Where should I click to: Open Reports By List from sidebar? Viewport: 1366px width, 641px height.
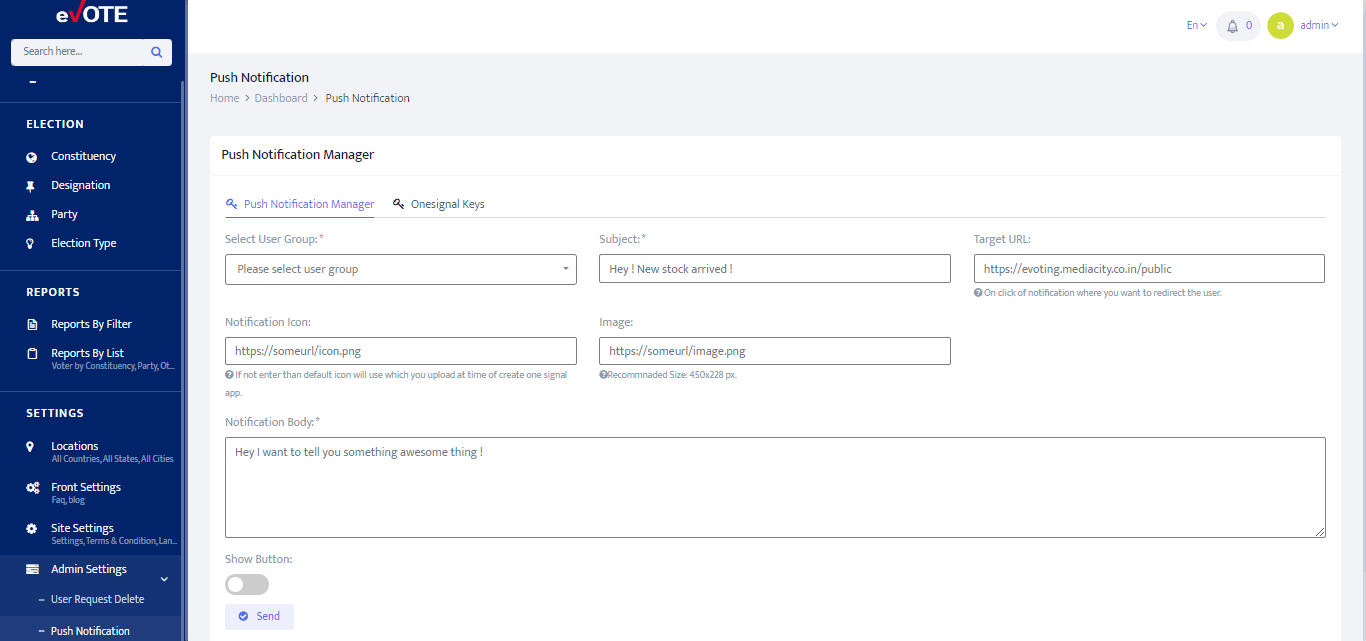86,352
